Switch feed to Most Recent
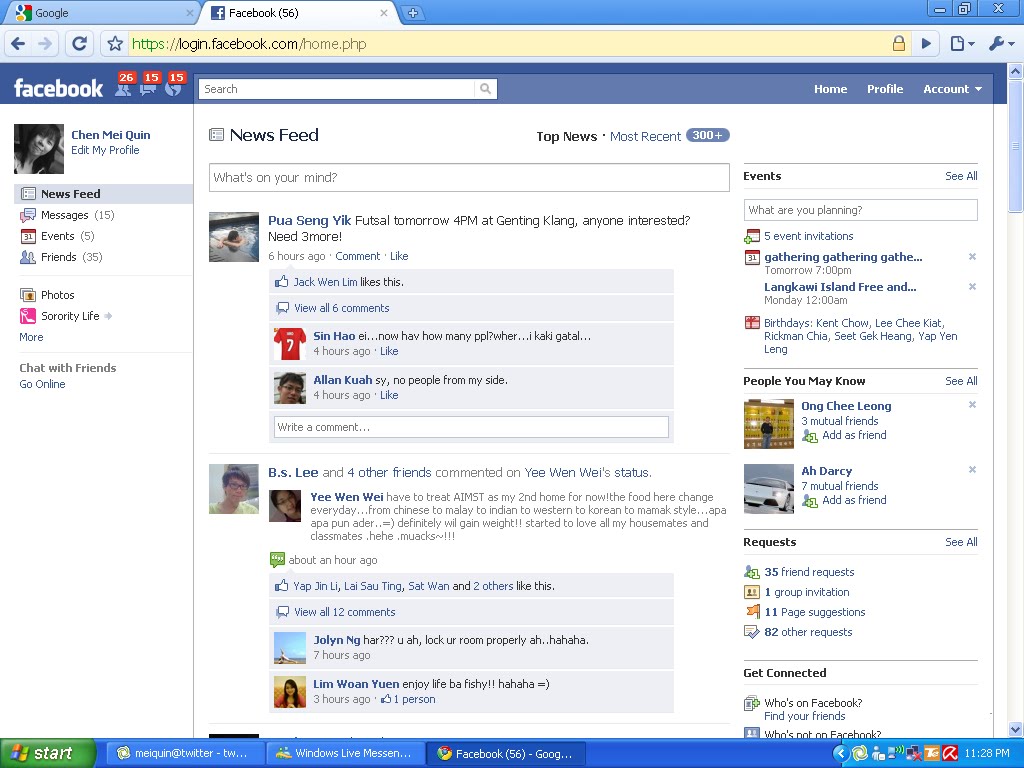This screenshot has width=1024, height=768. tap(645, 136)
